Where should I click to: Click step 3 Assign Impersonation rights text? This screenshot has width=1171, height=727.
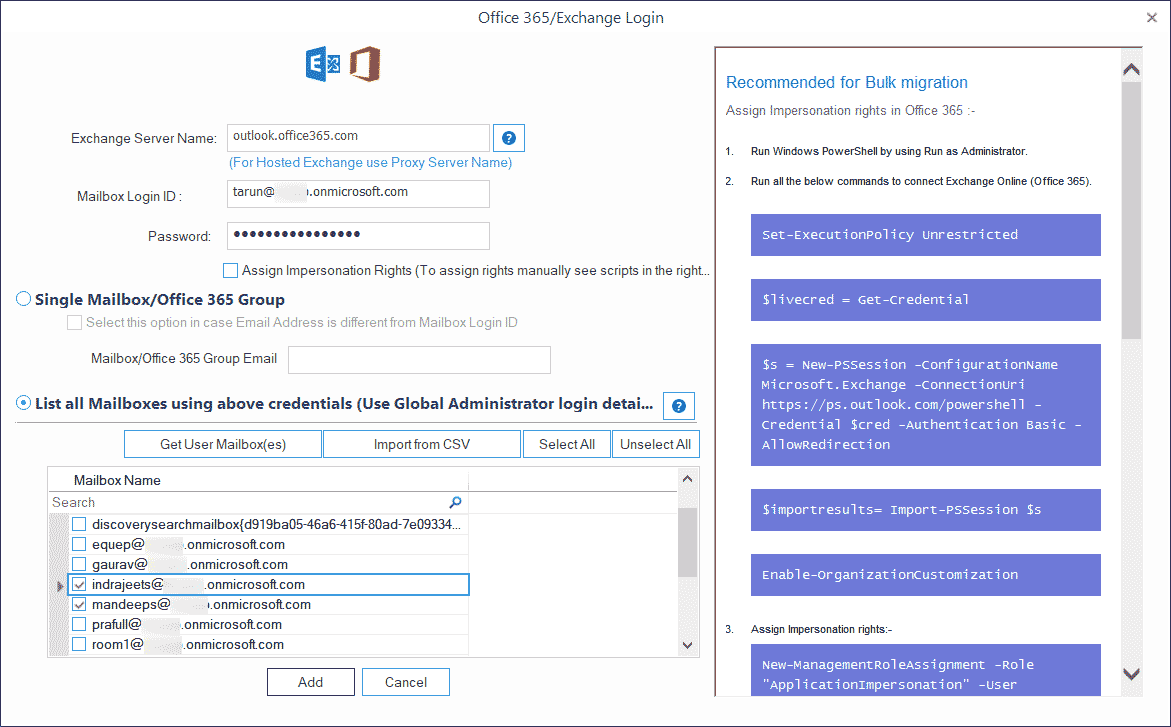pyautogui.click(x=821, y=629)
